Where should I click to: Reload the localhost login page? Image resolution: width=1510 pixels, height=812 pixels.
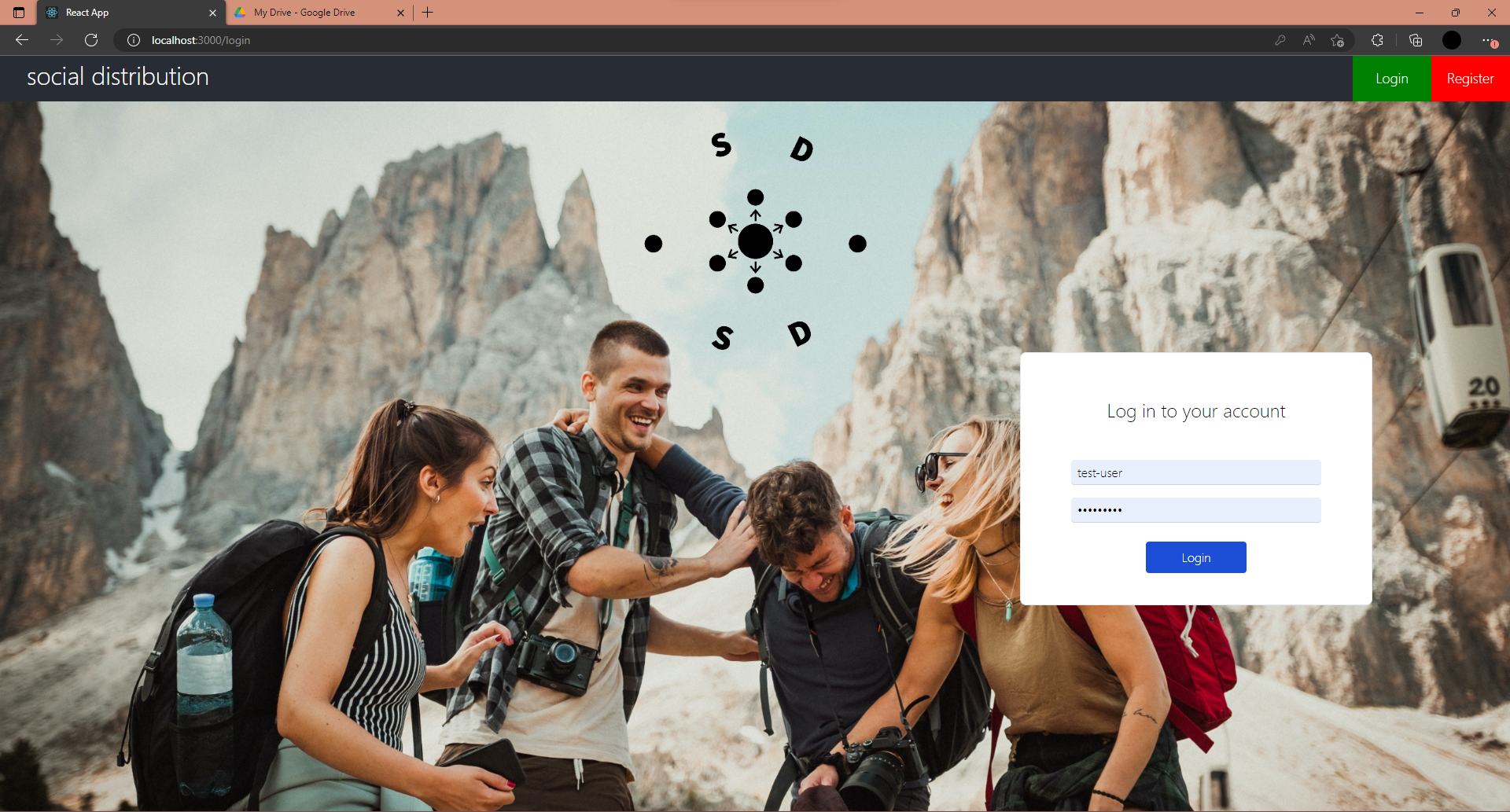(x=91, y=40)
